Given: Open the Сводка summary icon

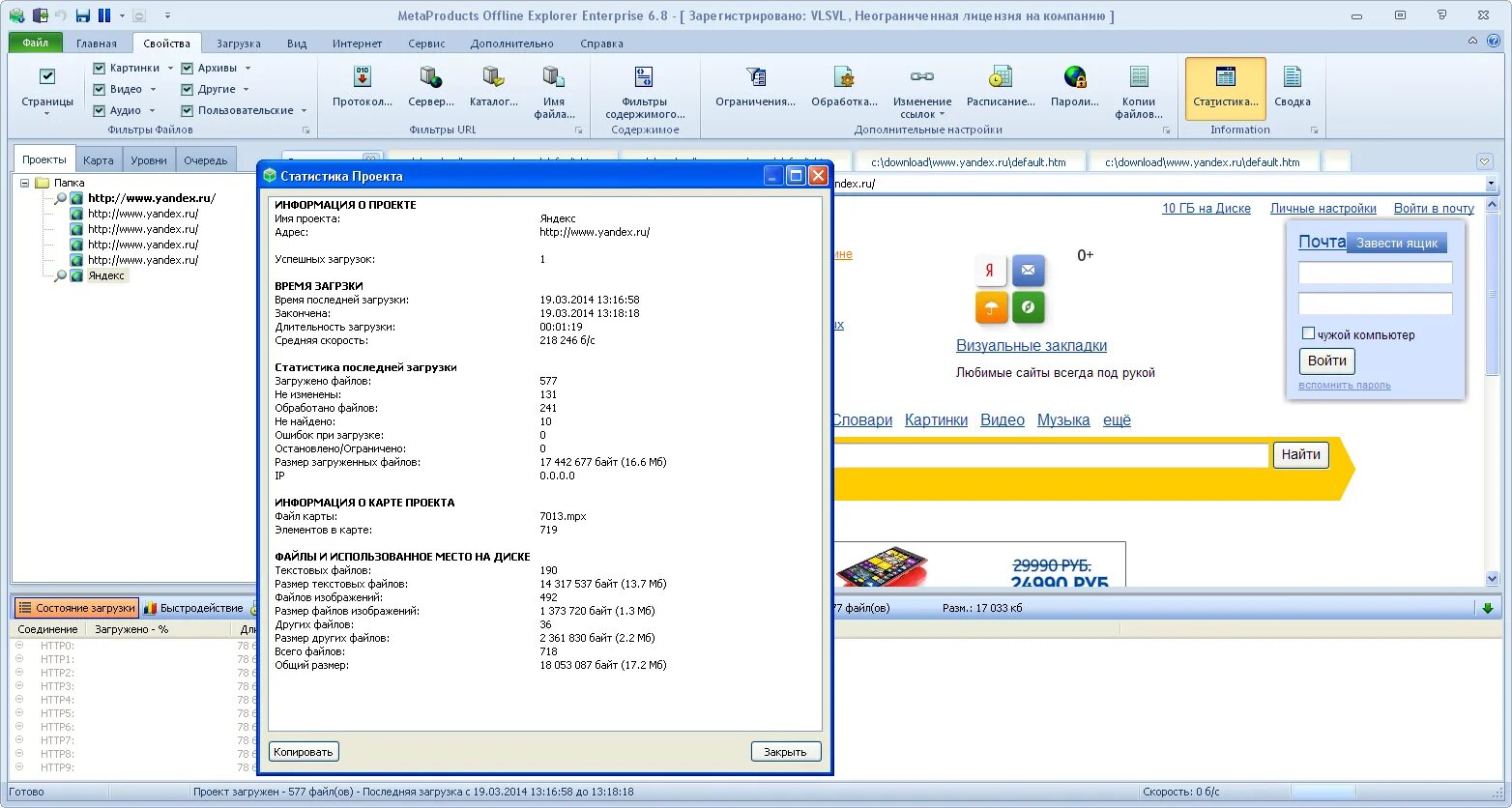Looking at the screenshot, I should pos(1292,76).
